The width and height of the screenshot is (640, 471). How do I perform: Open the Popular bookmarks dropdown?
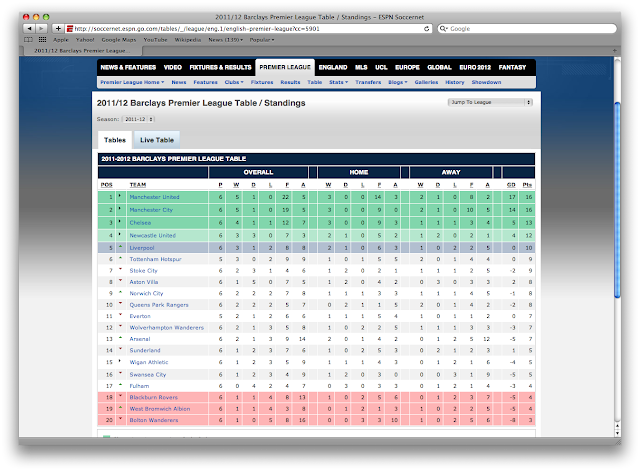coord(262,40)
